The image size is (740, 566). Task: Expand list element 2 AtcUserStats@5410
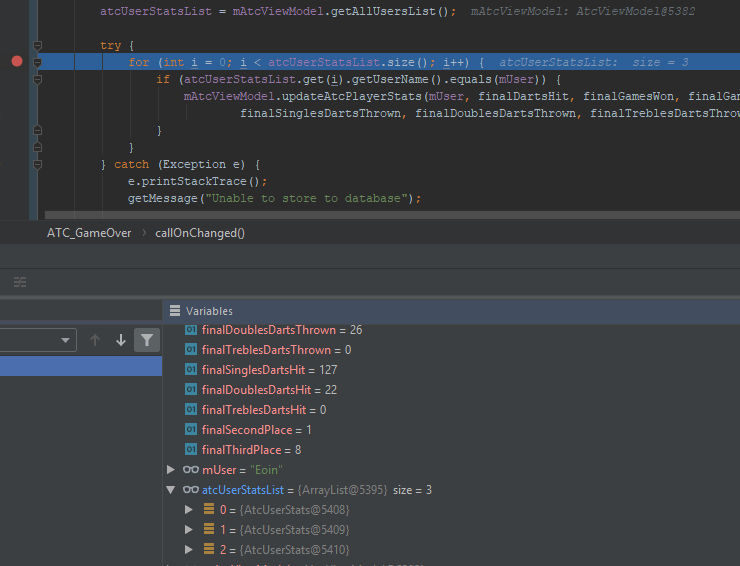click(189, 549)
